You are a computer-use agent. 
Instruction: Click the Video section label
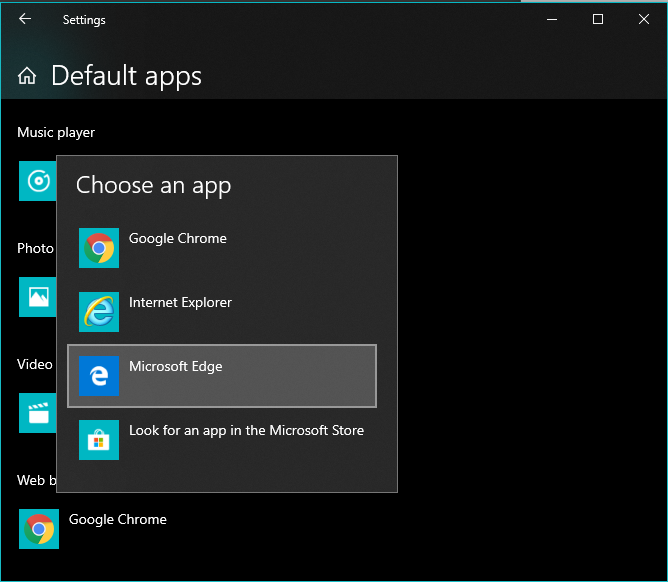[35, 364]
